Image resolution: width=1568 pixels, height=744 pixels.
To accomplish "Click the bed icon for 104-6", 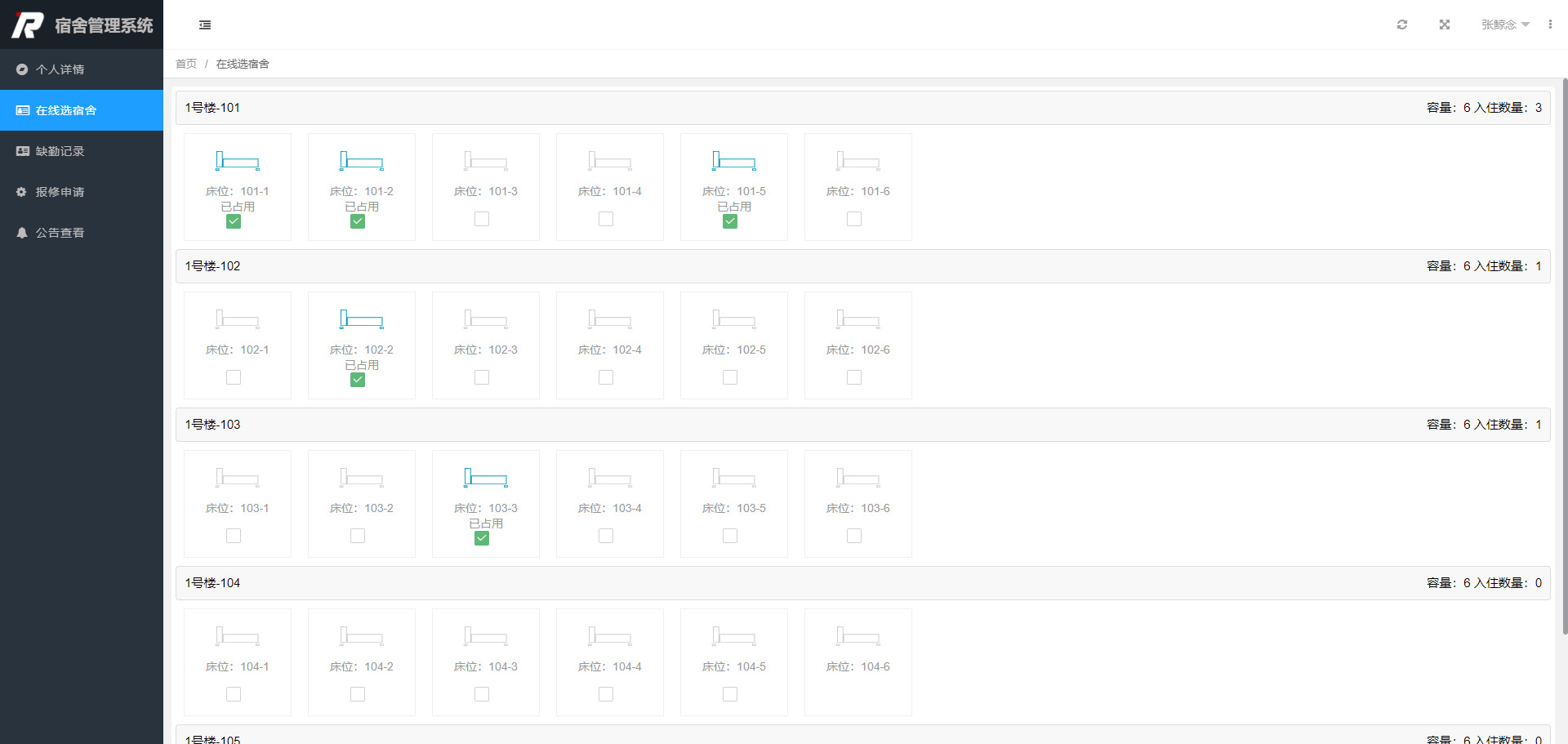I will [x=857, y=636].
